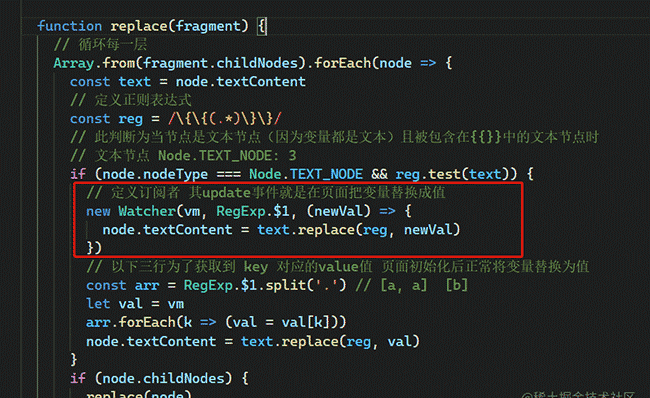
Task: Click 'const arr = RegExp.$1.split' line
Action: point(277,285)
